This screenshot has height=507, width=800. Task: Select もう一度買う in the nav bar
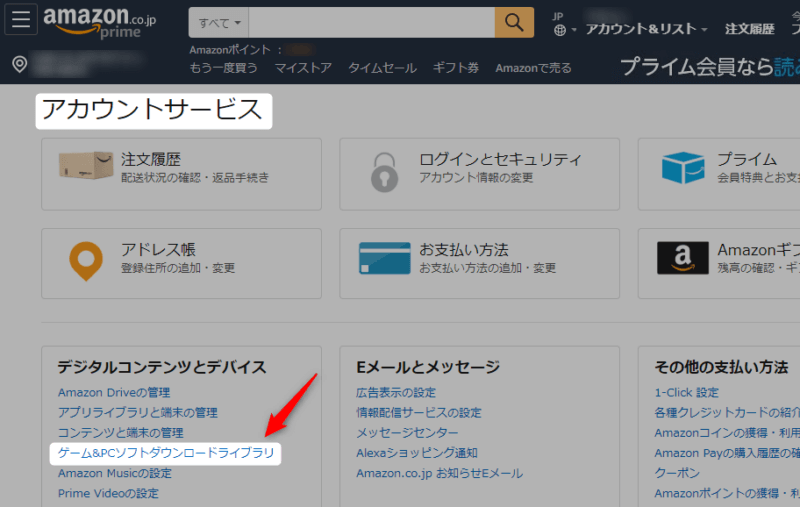pos(223,68)
